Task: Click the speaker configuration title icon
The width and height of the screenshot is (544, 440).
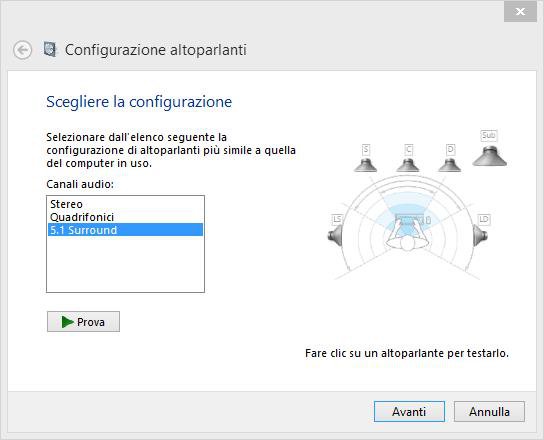Action: pyautogui.click(x=50, y=49)
